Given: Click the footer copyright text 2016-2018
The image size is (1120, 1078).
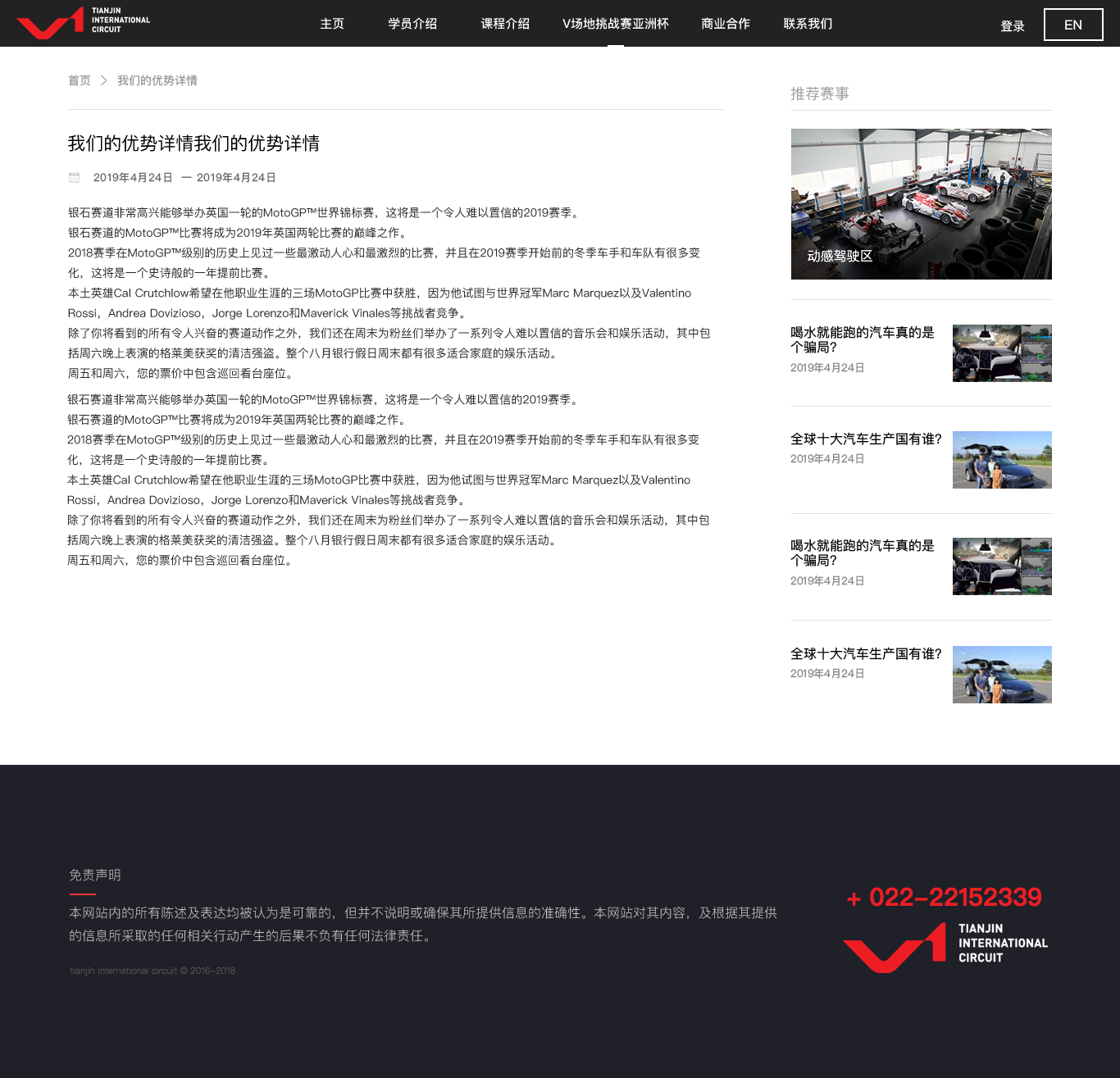Looking at the screenshot, I should click(153, 971).
